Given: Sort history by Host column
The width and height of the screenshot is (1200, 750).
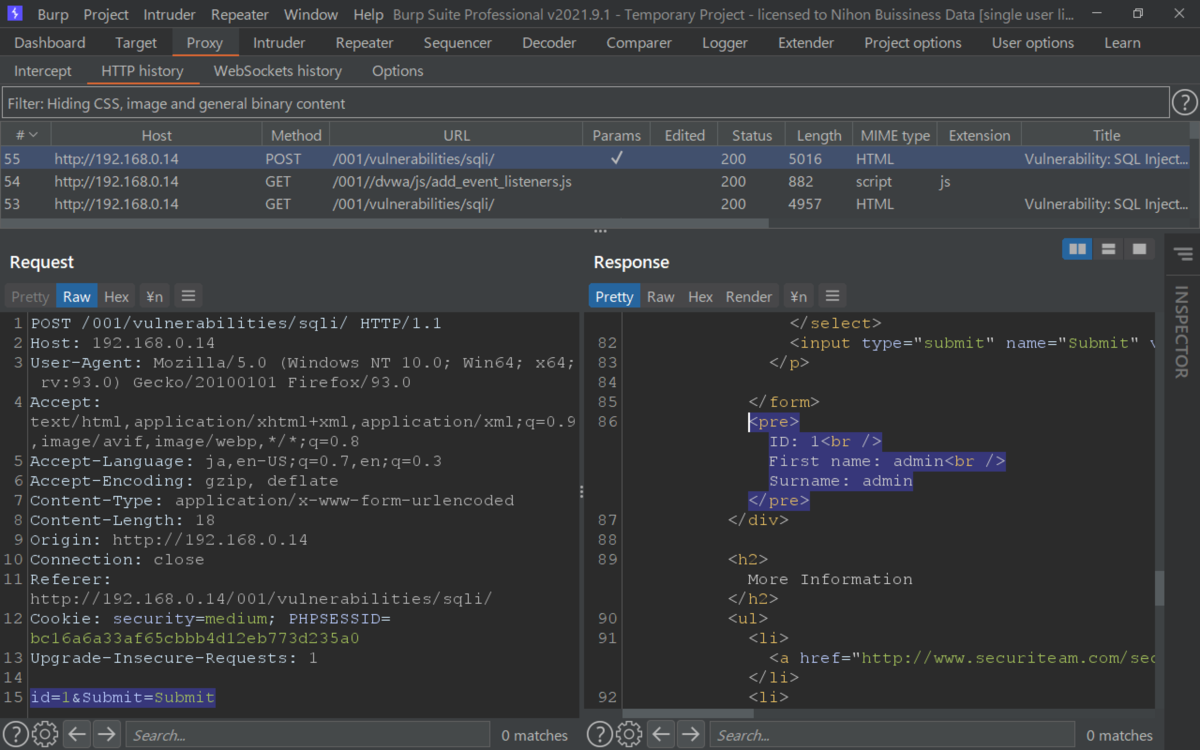Looking at the screenshot, I should tap(156, 135).
